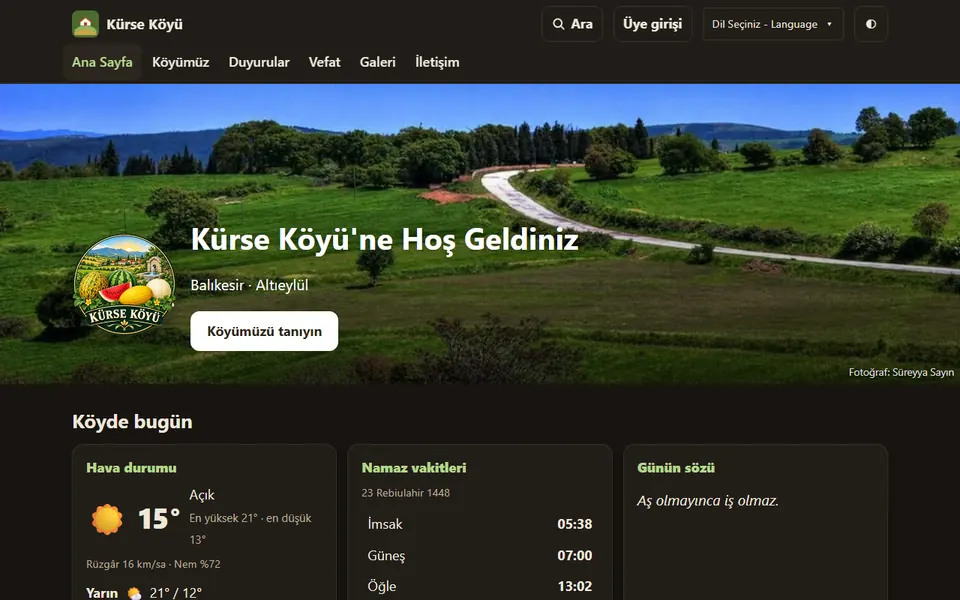Click the Ara search button label
960x600 pixels.
point(582,24)
